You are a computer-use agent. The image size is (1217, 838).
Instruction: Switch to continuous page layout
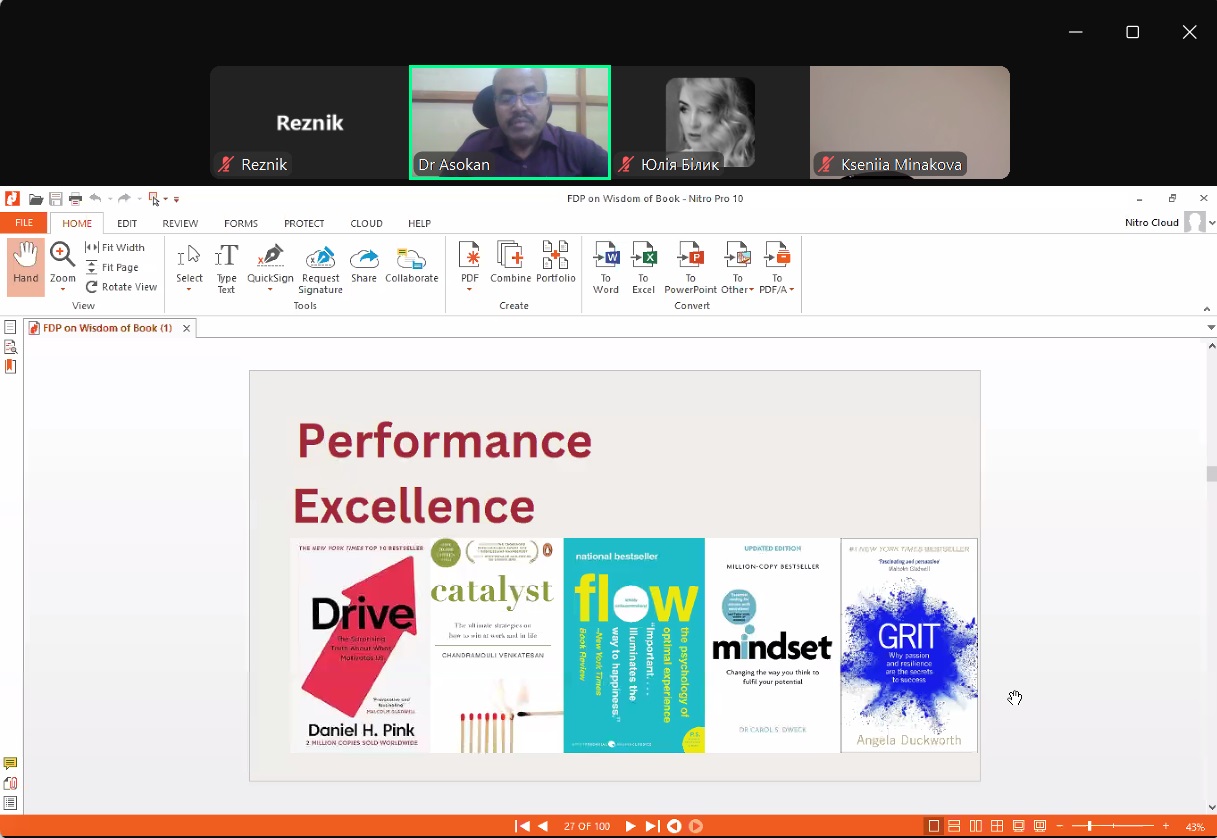(x=954, y=826)
